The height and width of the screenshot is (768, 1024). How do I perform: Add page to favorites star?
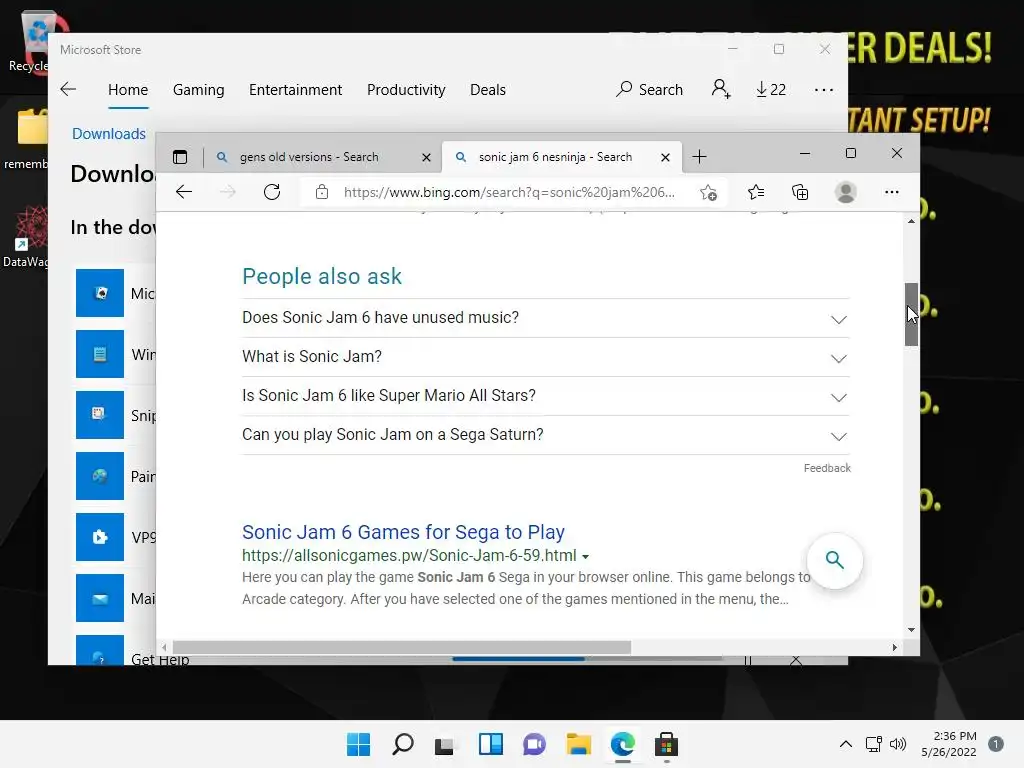[708, 193]
